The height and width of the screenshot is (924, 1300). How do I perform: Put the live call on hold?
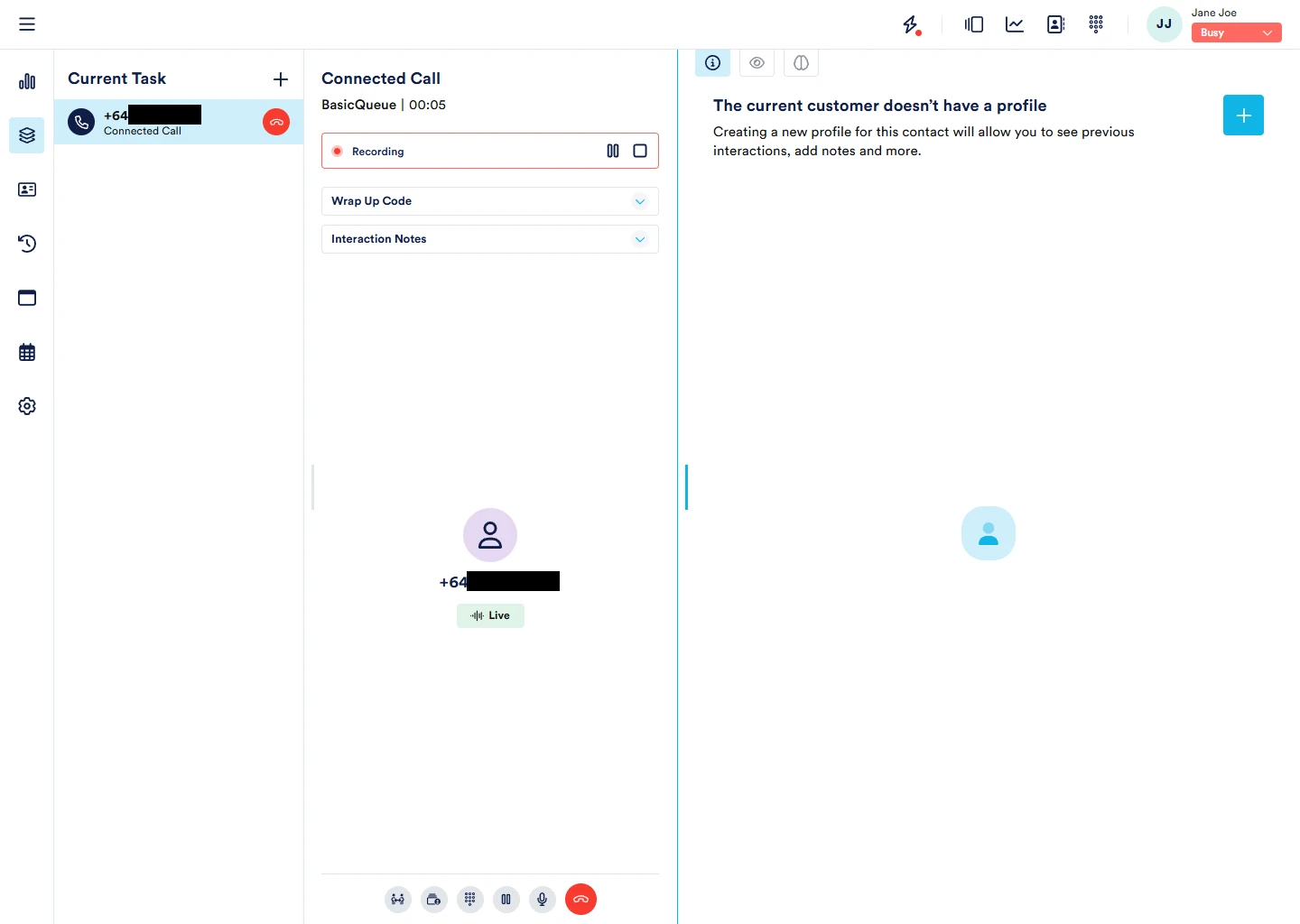coord(506,899)
